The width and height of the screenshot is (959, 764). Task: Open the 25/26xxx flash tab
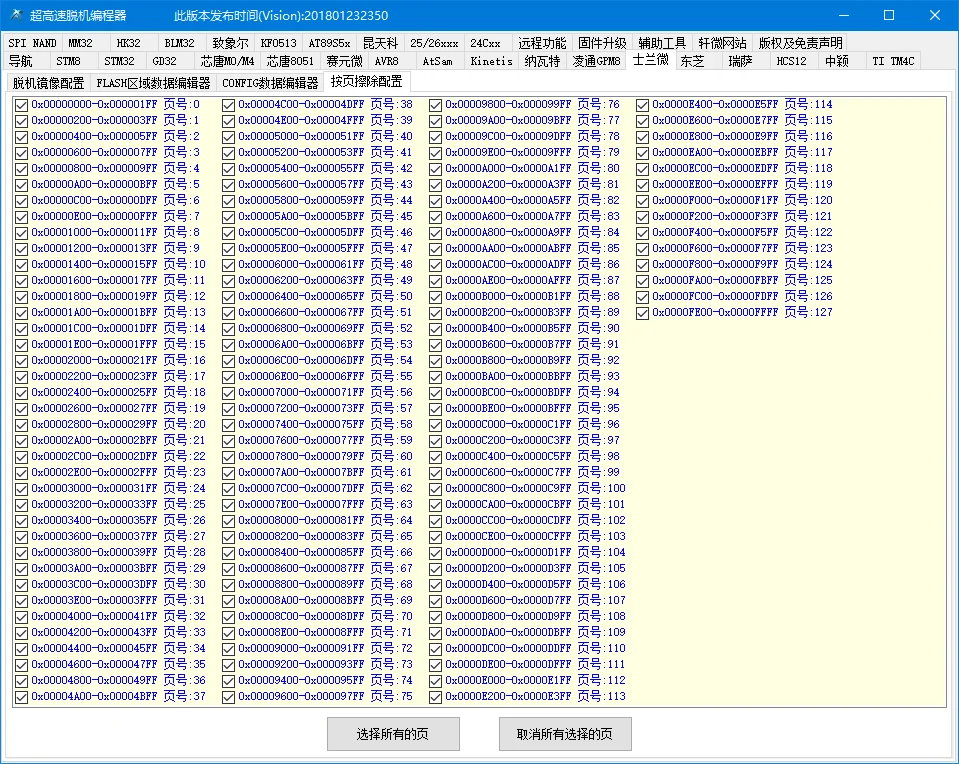pyautogui.click(x=434, y=43)
